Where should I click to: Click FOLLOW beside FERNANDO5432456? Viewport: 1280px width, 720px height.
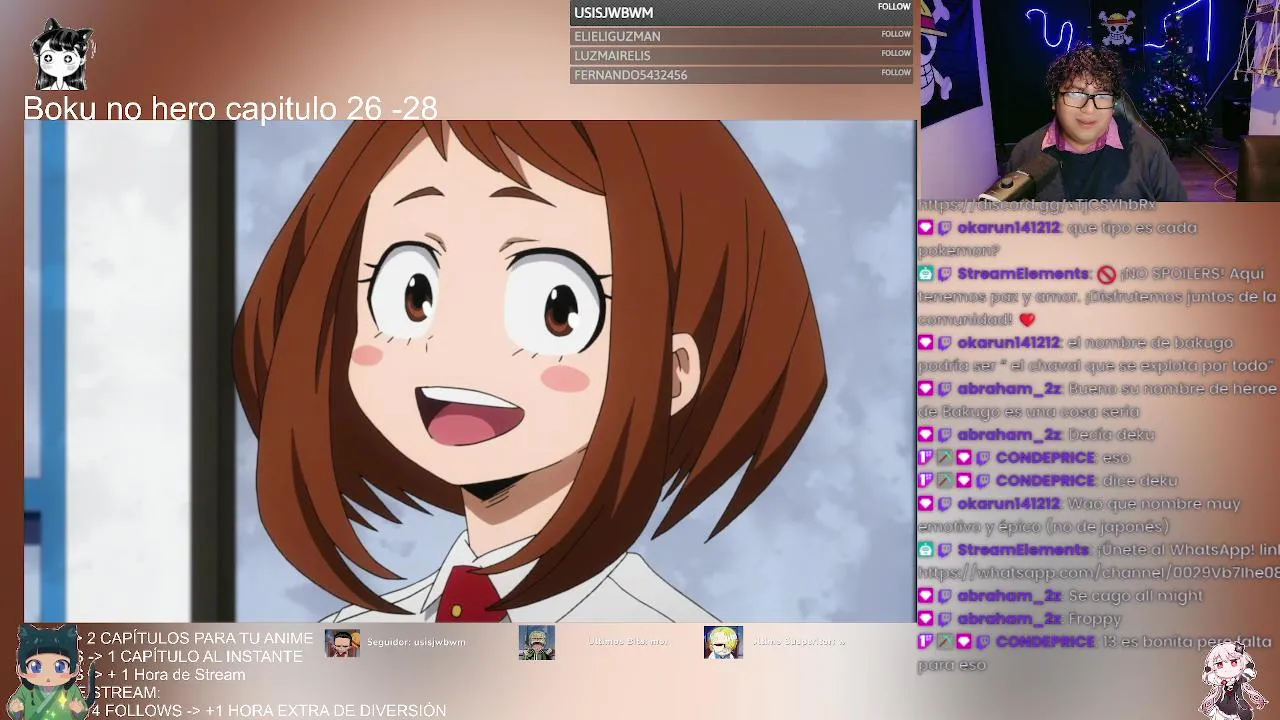point(896,72)
